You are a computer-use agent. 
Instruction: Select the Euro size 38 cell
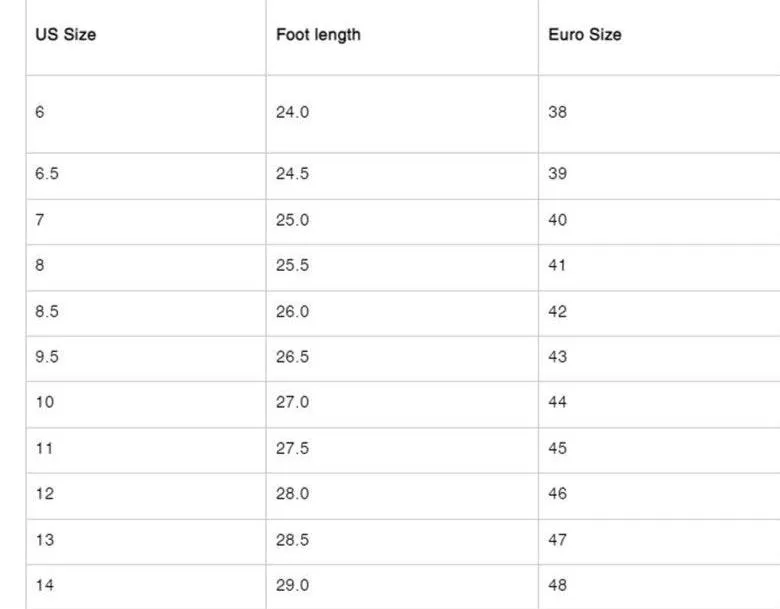(x=659, y=114)
